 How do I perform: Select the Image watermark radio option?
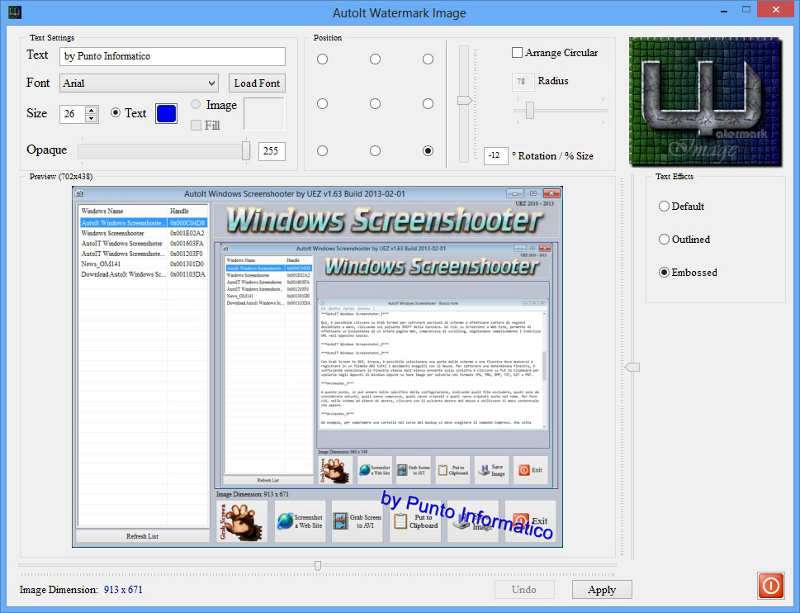(x=195, y=105)
